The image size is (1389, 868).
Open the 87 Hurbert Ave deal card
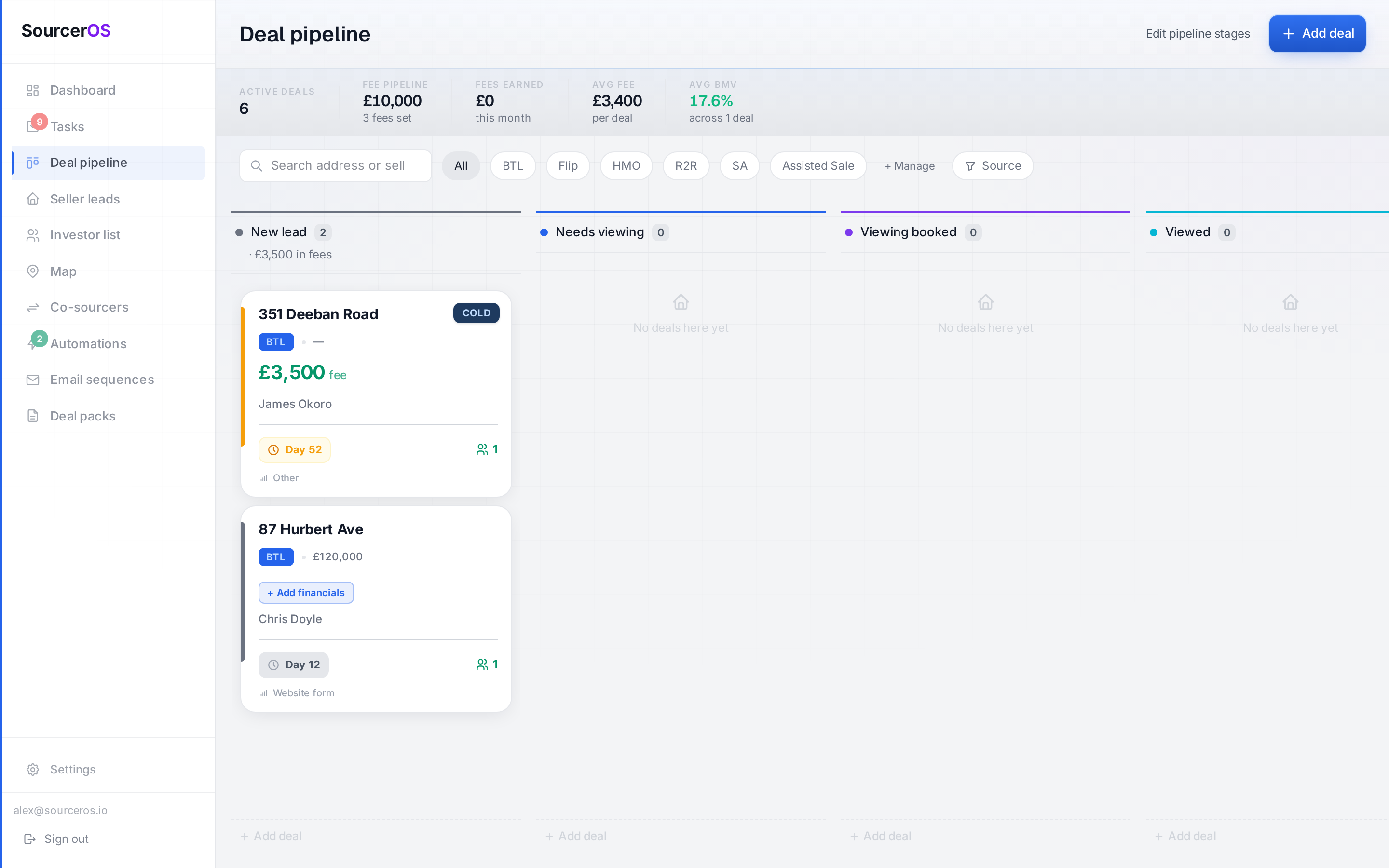tap(376, 609)
